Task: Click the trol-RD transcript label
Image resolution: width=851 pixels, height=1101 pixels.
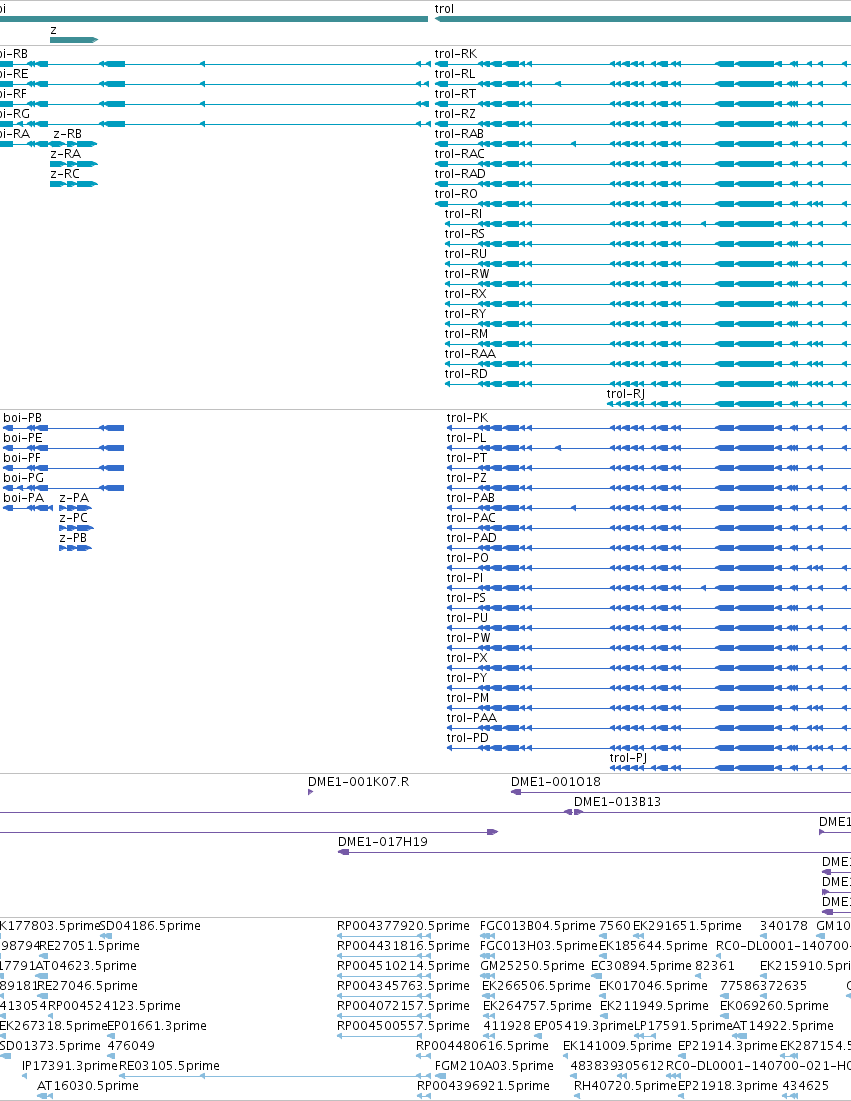Action: coord(466,374)
